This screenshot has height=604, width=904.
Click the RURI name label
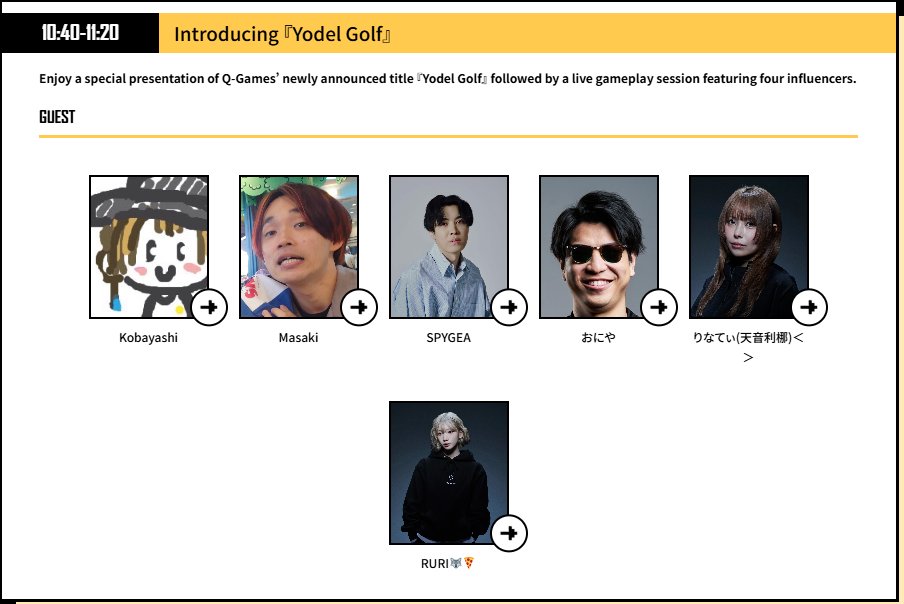[x=447, y=563]
